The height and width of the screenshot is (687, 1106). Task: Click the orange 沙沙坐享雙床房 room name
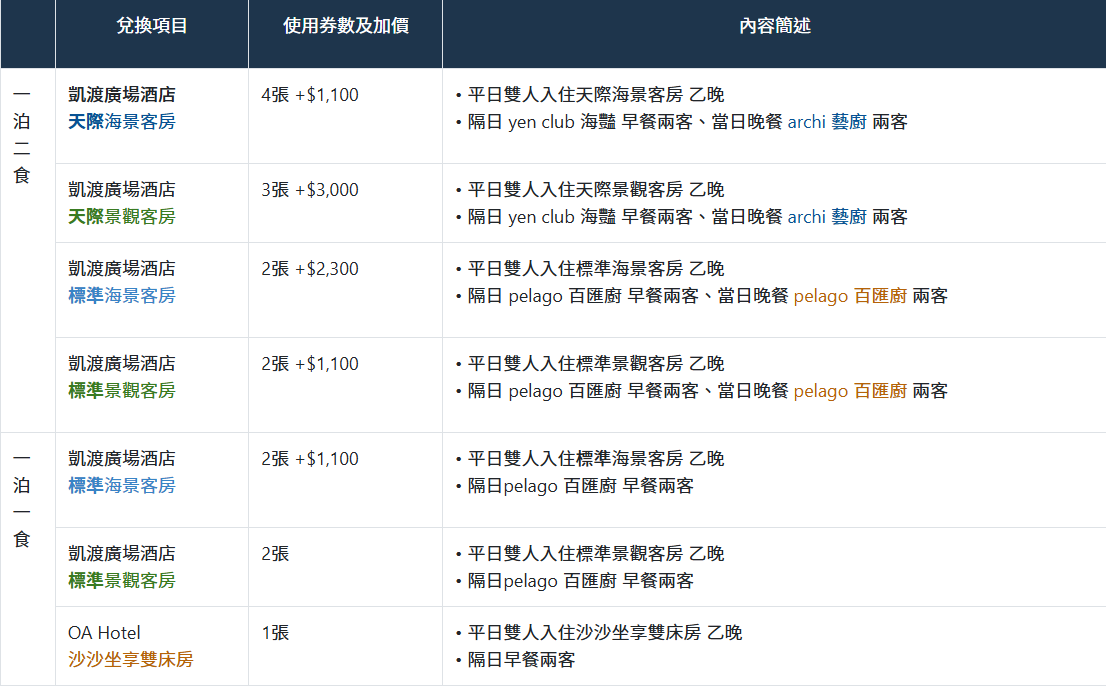pos(130,659)
